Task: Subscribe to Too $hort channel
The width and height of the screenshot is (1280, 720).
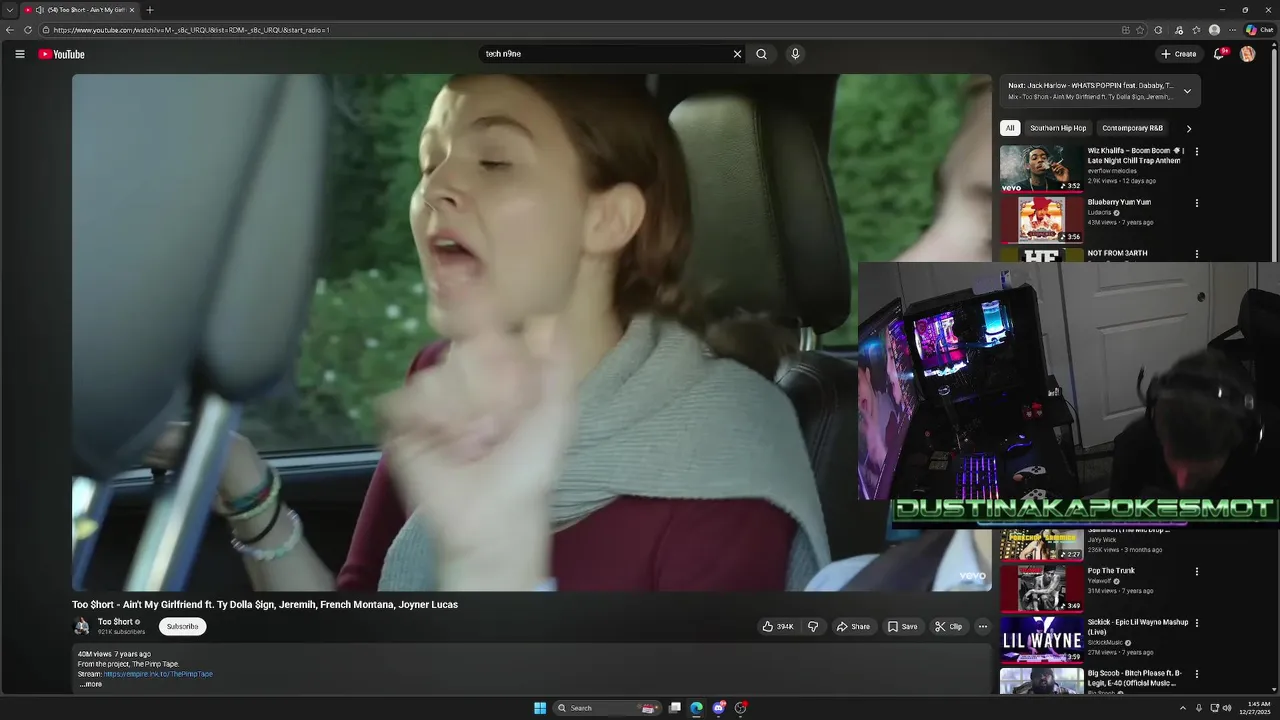Action: (x=182, y=627)
